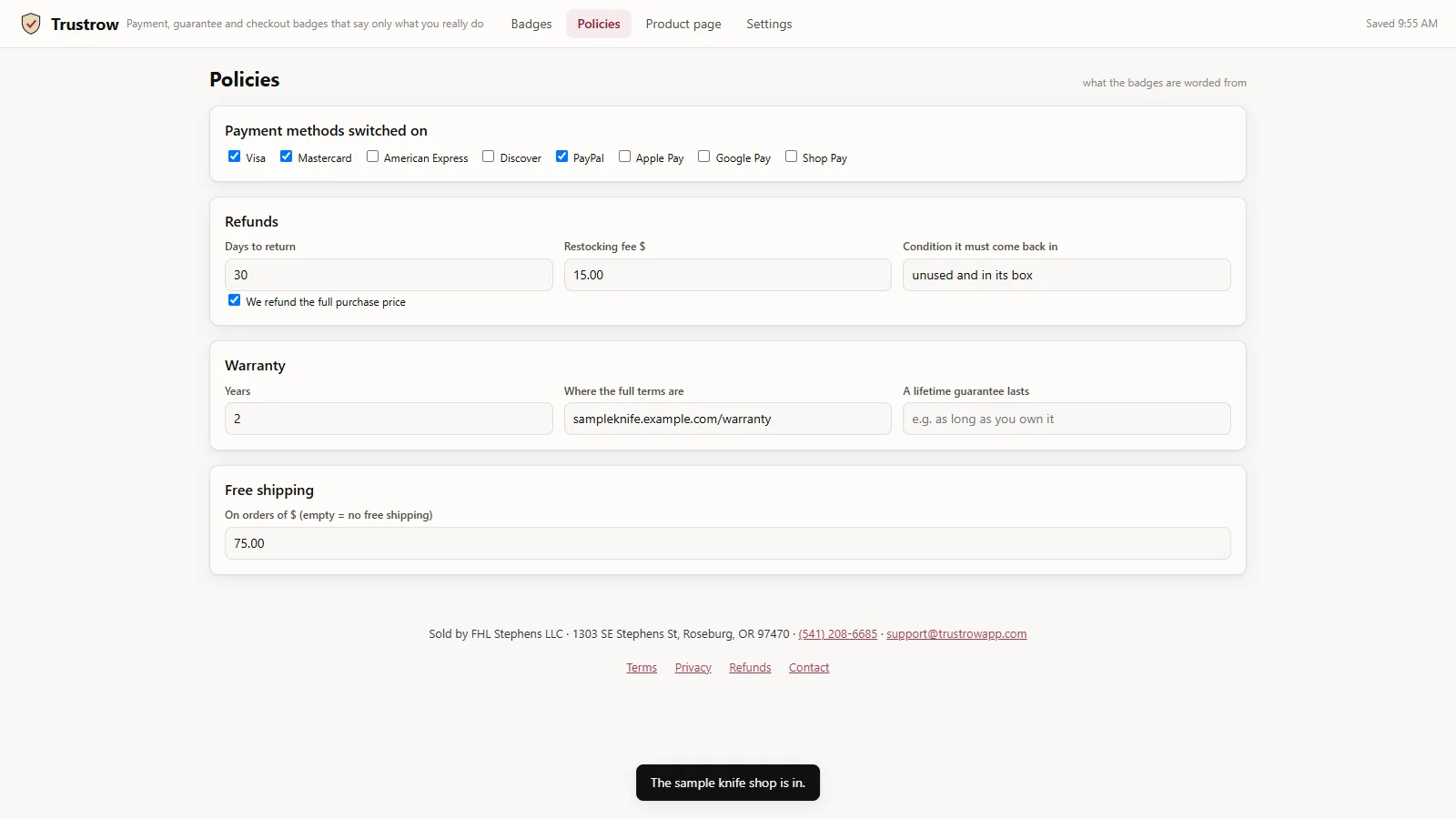Open the Terms footer link
Viewport: 1456px width, 819px height.
(x=642, y=668)
